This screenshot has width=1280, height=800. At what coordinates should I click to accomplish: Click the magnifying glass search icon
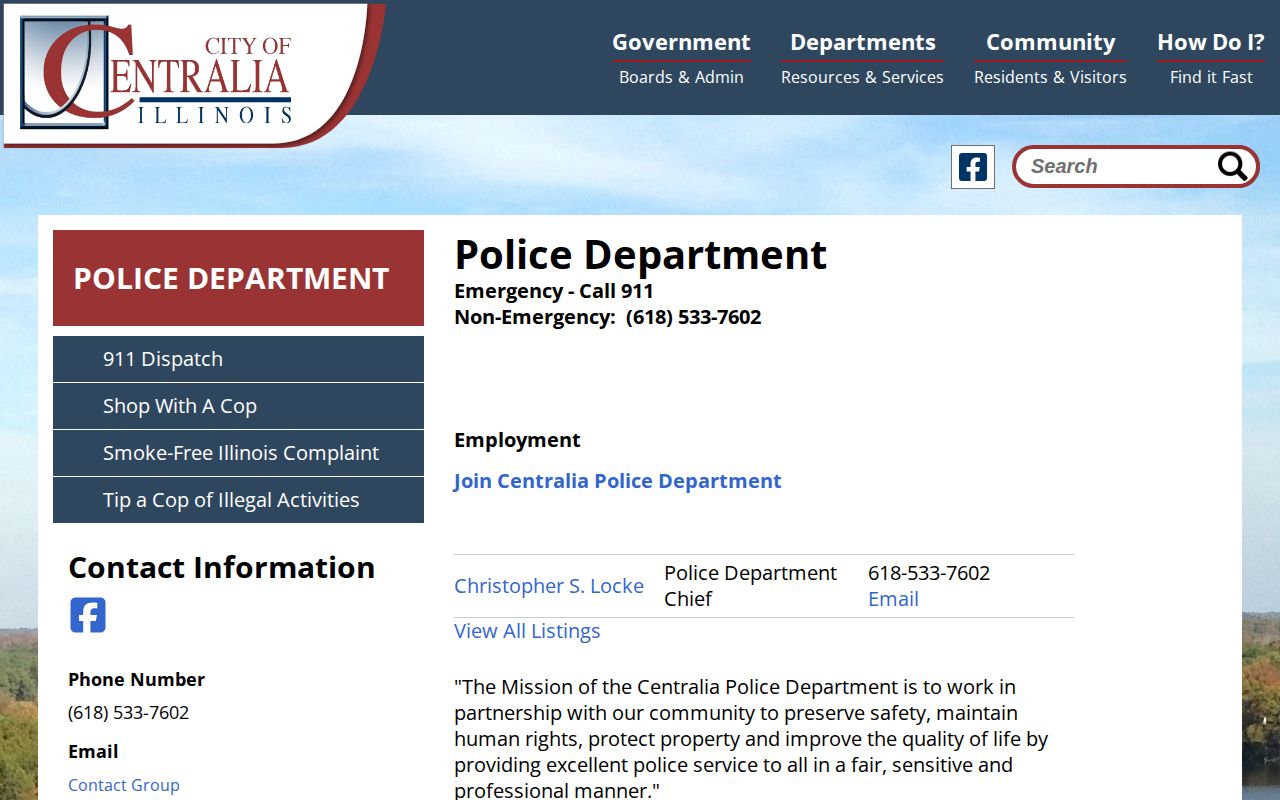tap(1232, 167)
